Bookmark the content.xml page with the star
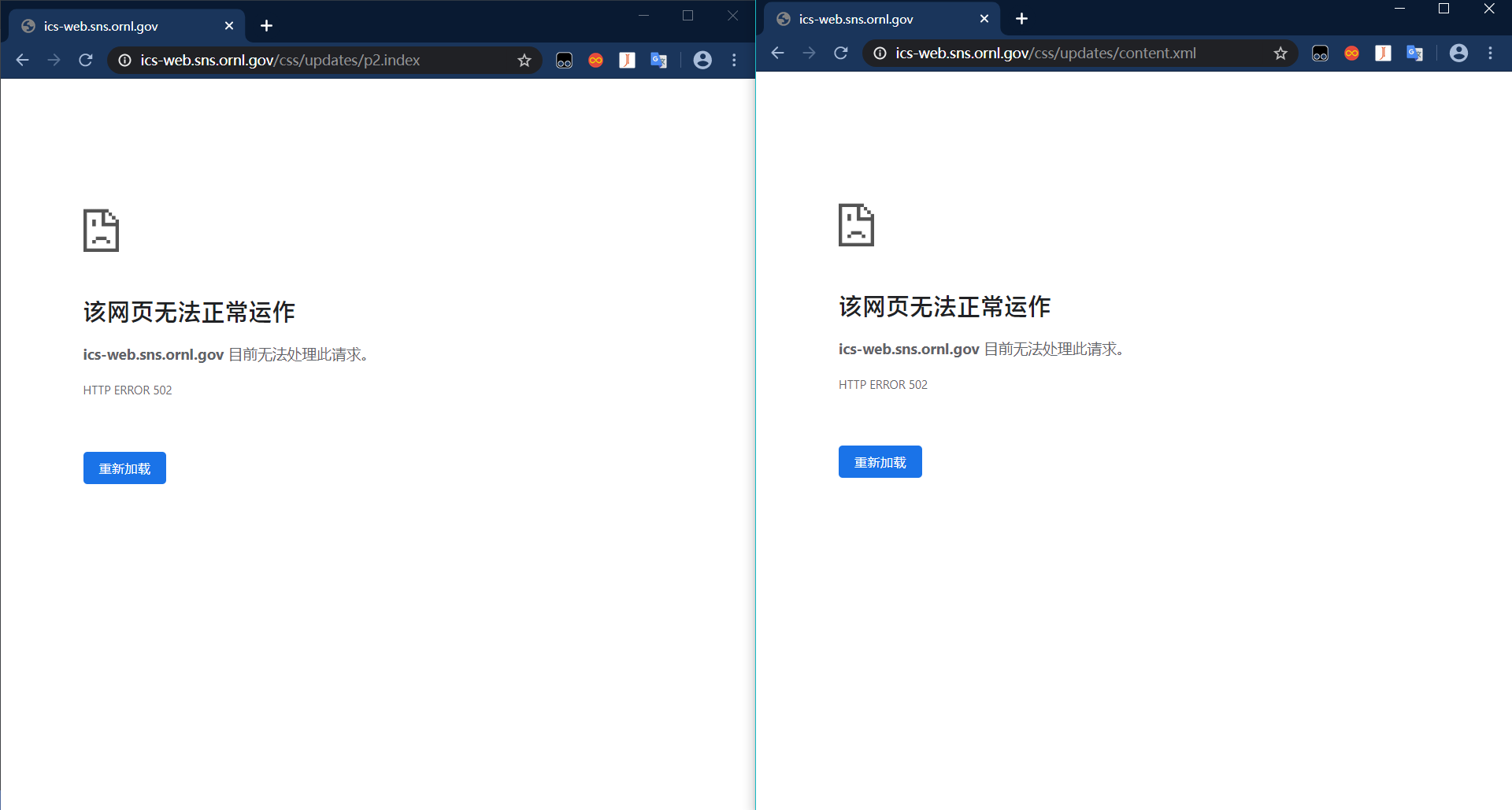1512x810 pixels. click(1280, 54)
